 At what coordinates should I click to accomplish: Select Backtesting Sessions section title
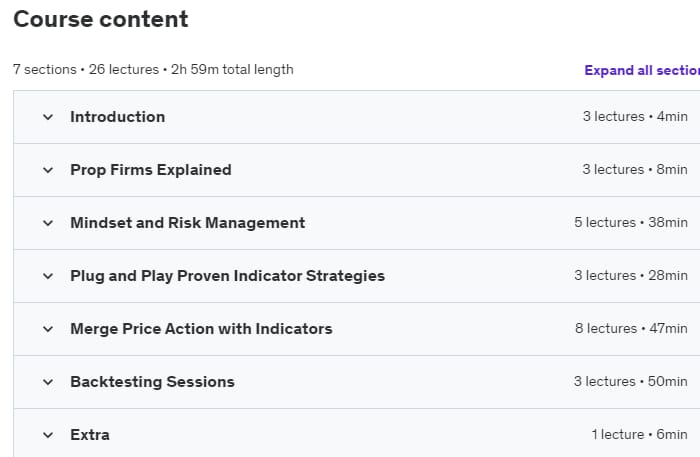tap(153, 382)
